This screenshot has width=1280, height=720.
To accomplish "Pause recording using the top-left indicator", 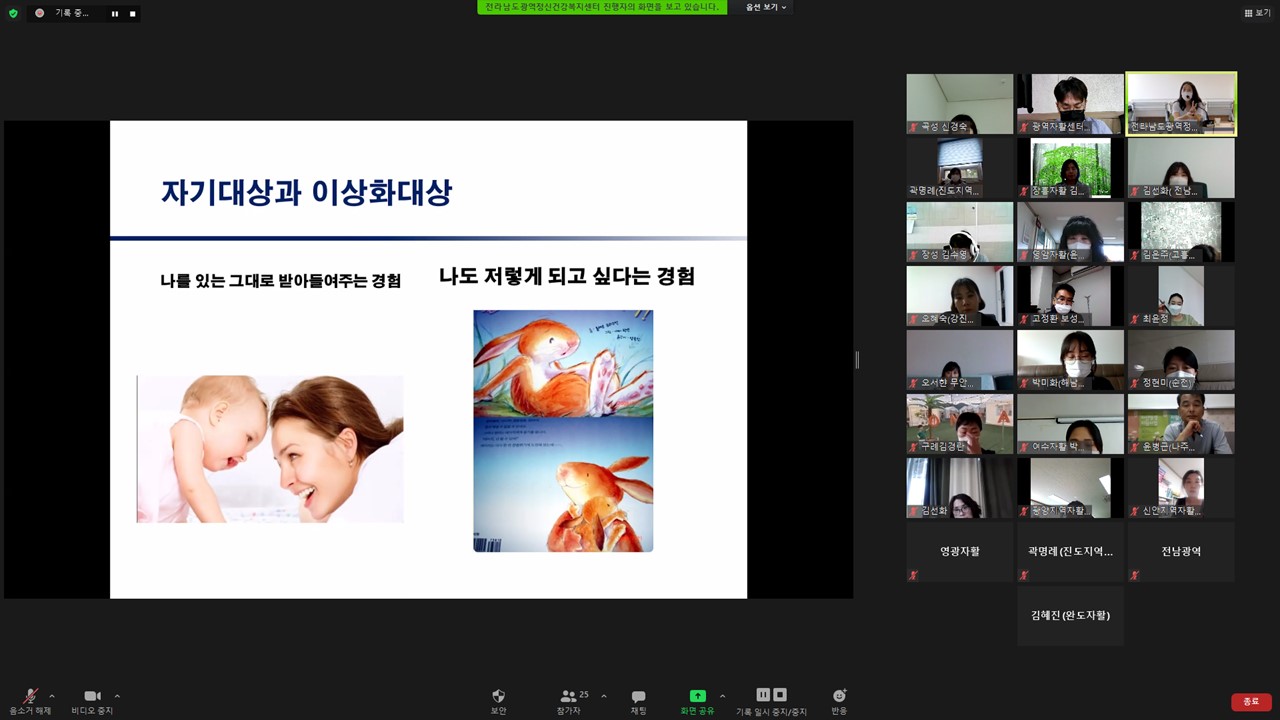I will [114, 14].
